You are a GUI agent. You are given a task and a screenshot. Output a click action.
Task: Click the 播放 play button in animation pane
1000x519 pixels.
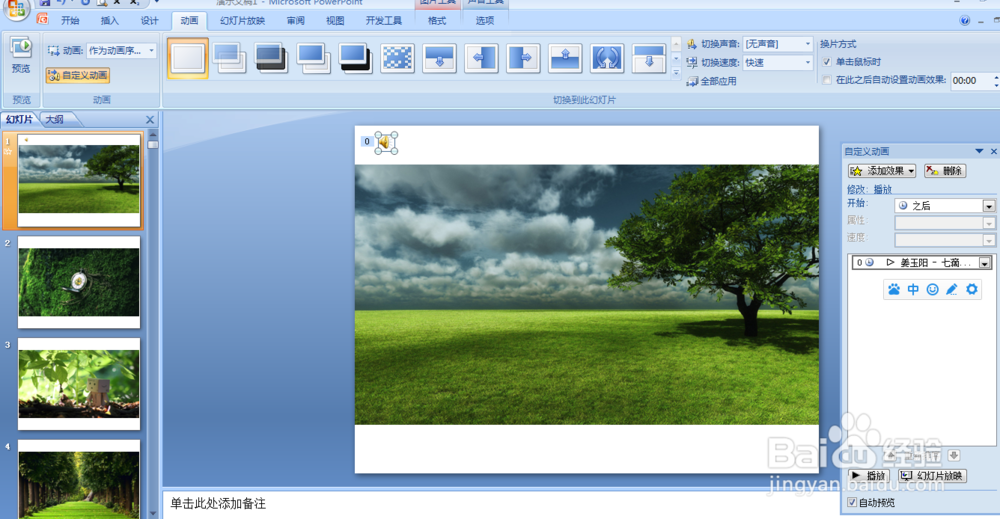pos(869,476)
